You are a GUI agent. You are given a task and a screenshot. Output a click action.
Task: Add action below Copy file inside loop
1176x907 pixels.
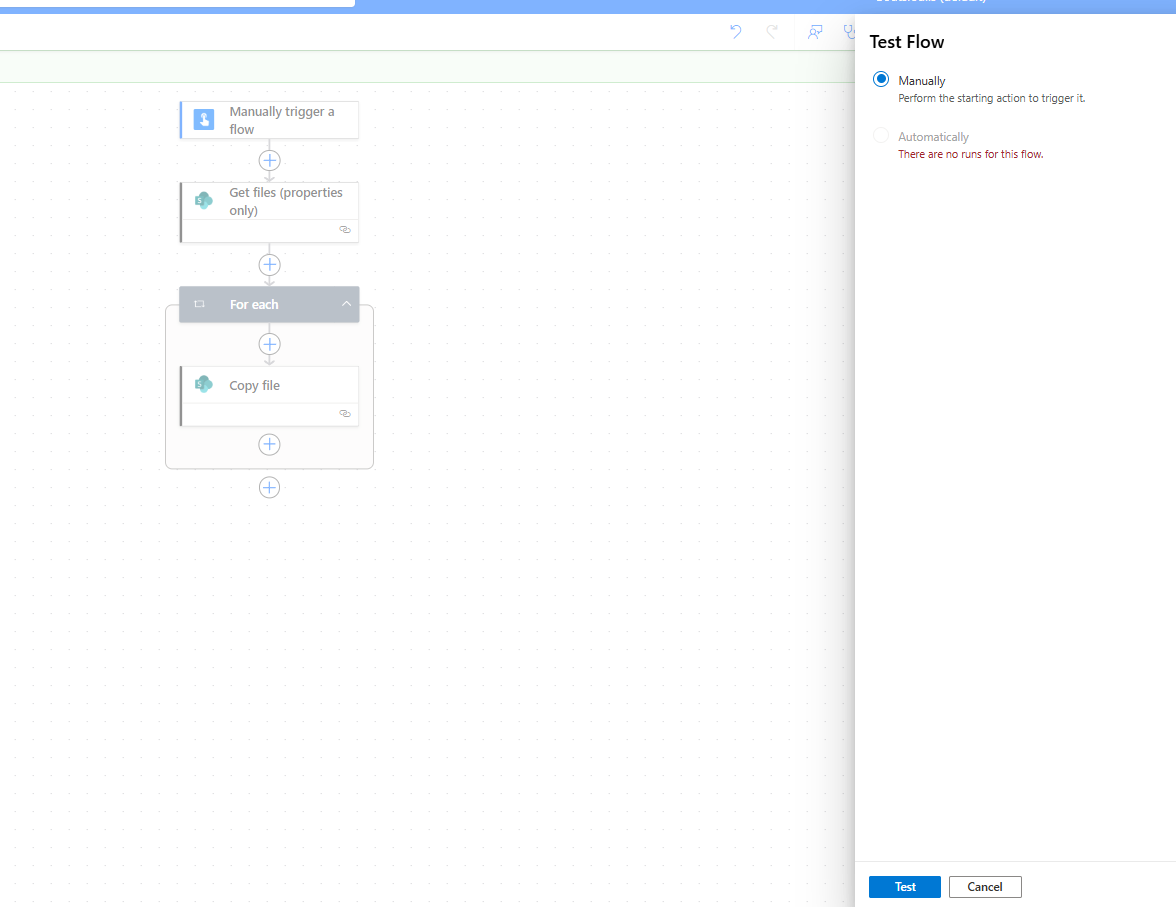(x=269, y=444)
